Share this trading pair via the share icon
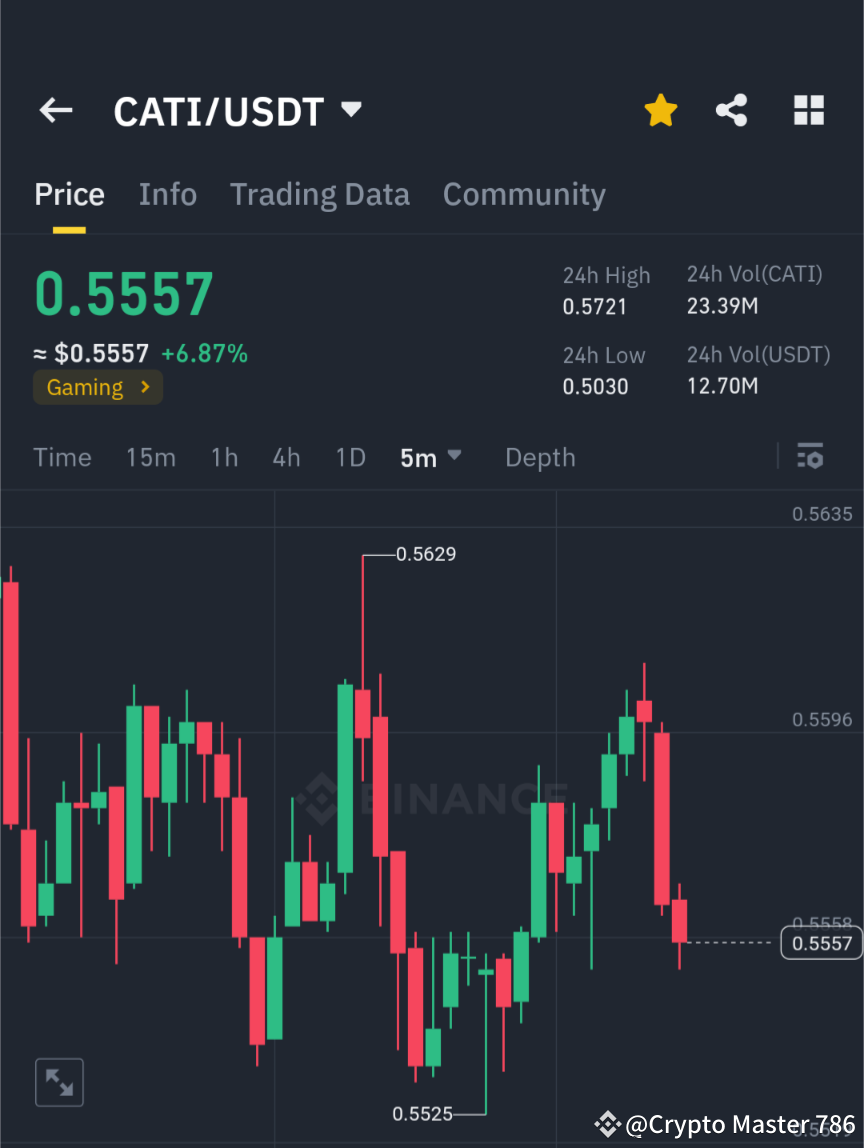Image resolution: width=864 pixels, height=1148 pixels. [x=732, y=110]
